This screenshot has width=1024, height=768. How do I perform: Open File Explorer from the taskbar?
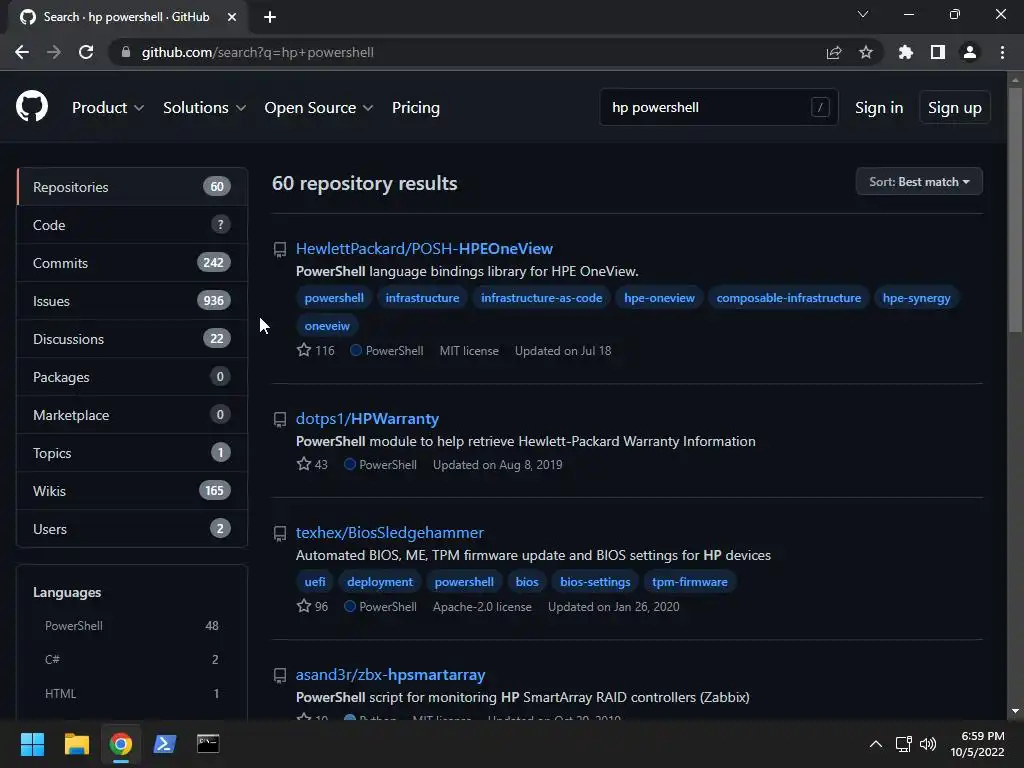coord(76,744)
